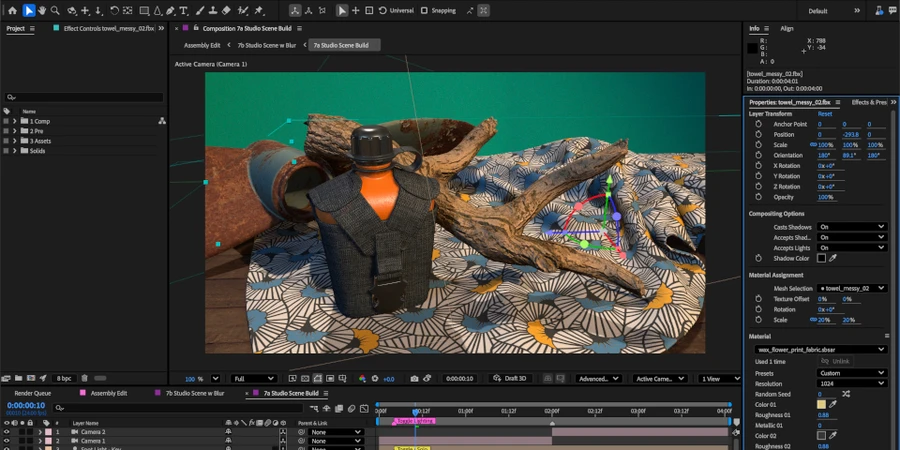The height and width of the screenshot is (450, 900).
Task: Expand the 3 Assets folder
Action: coord(14,141)
